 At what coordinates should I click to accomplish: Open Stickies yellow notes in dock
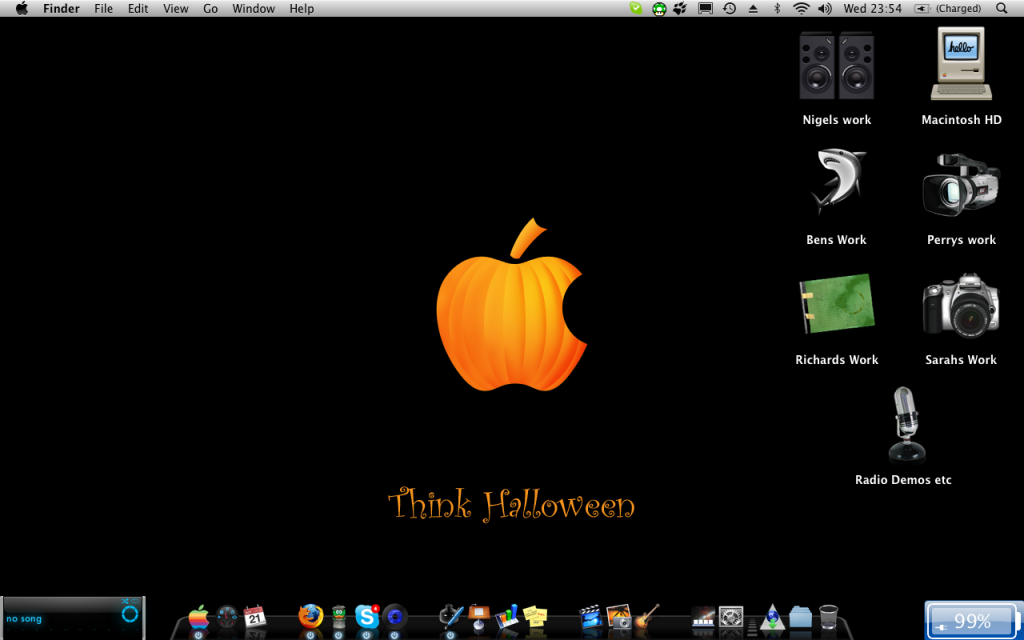(535, 616)
